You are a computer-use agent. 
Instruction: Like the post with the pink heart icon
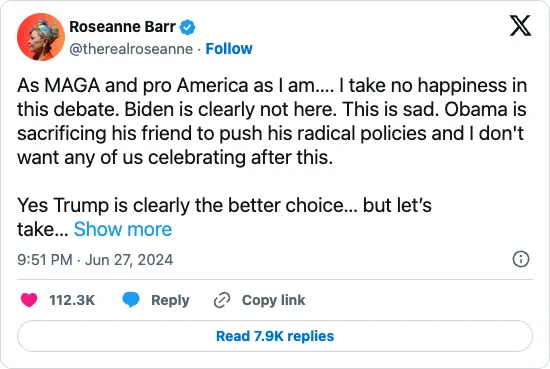[x=29, y=300]
